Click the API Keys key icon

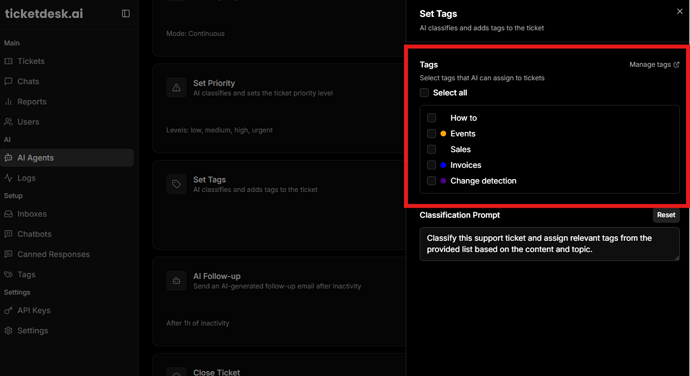click(8, 310)
